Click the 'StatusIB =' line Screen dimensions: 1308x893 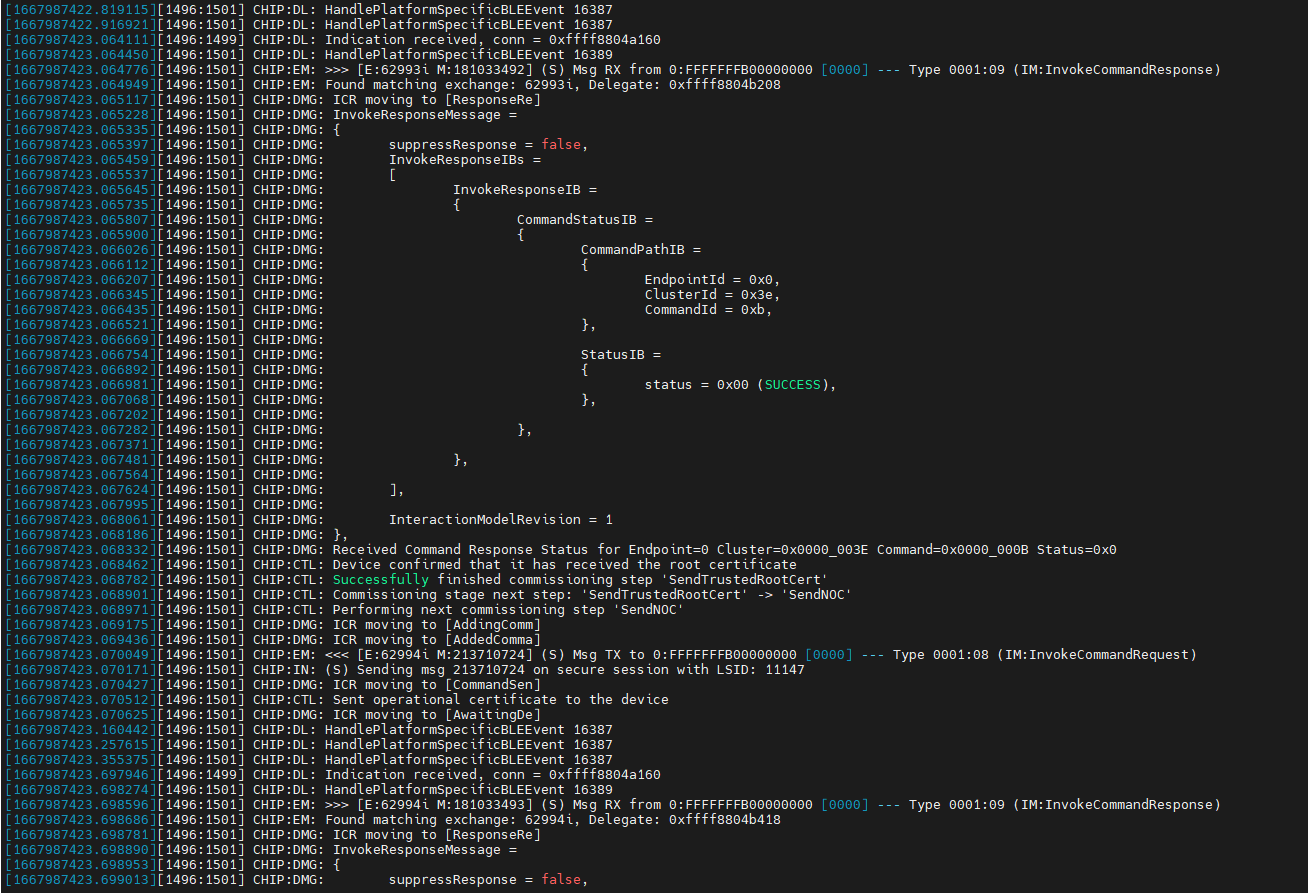[621, 354]
